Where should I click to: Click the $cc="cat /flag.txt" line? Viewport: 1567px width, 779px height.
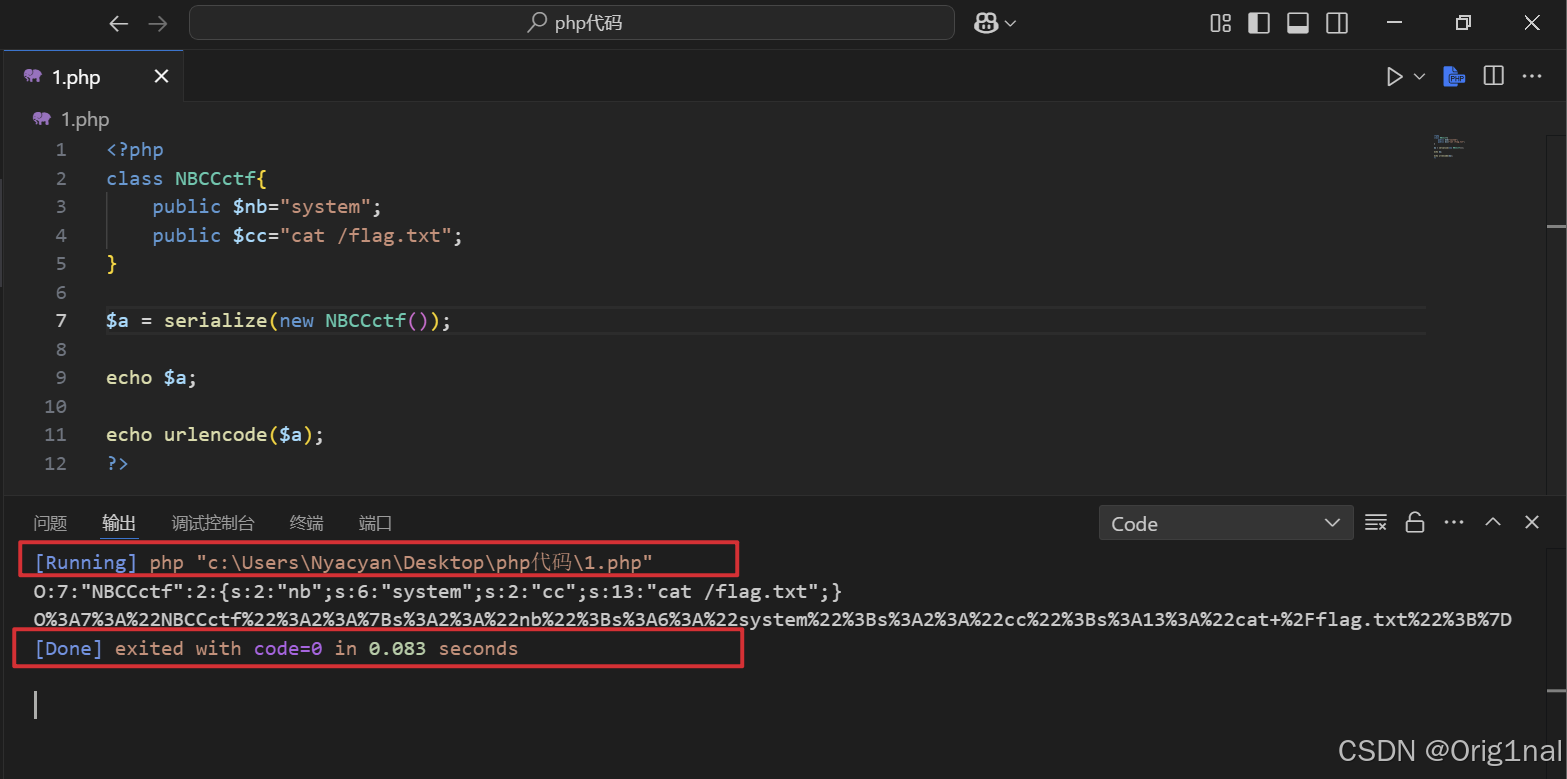point(308,236)
